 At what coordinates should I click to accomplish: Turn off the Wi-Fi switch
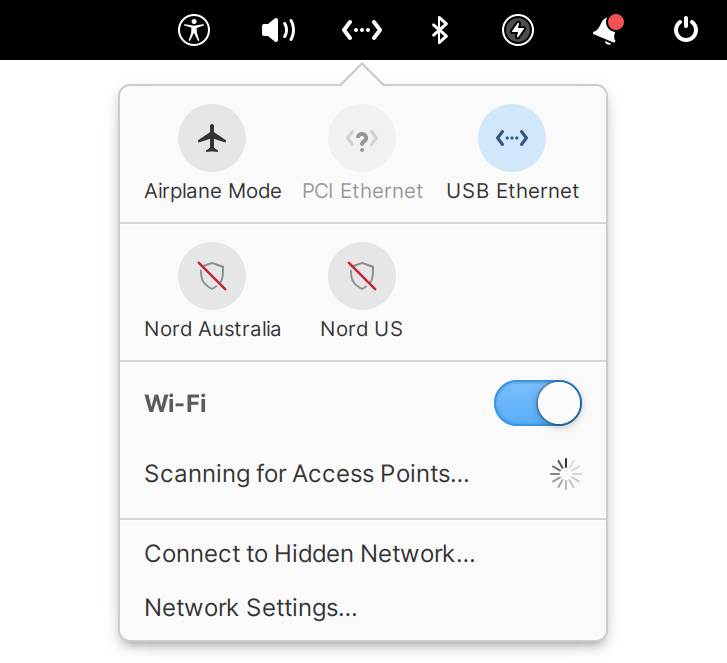pos(538,403)
